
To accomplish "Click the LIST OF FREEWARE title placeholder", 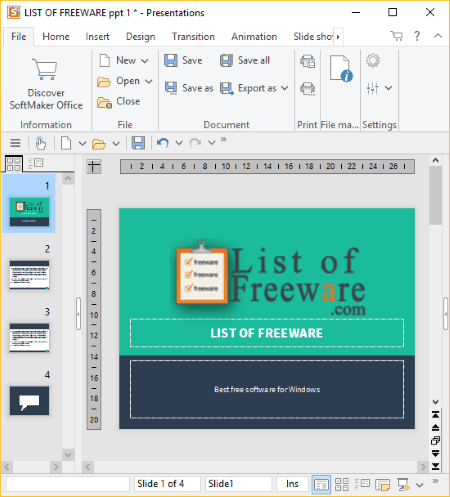I will click(267, 333).
